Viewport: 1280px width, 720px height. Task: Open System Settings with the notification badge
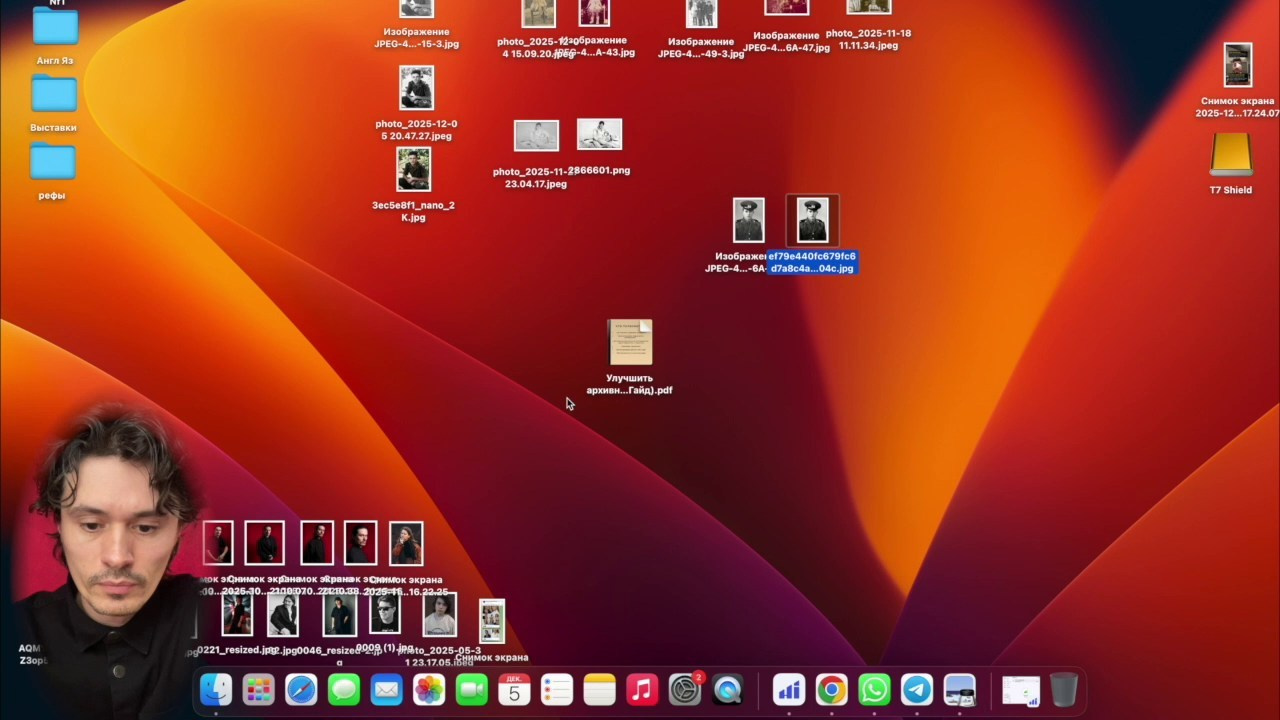(x=685, y=690)
